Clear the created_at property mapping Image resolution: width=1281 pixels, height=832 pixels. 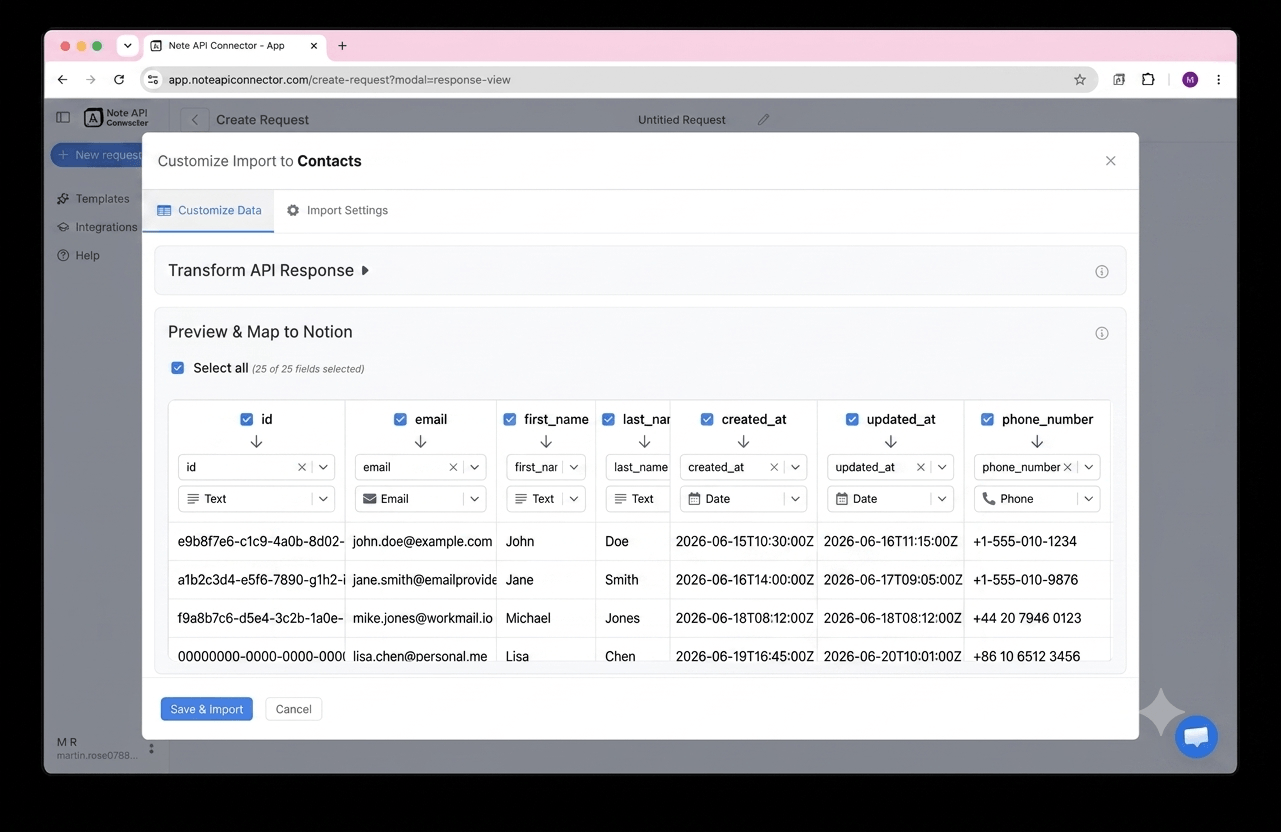(x=774, y=467)
